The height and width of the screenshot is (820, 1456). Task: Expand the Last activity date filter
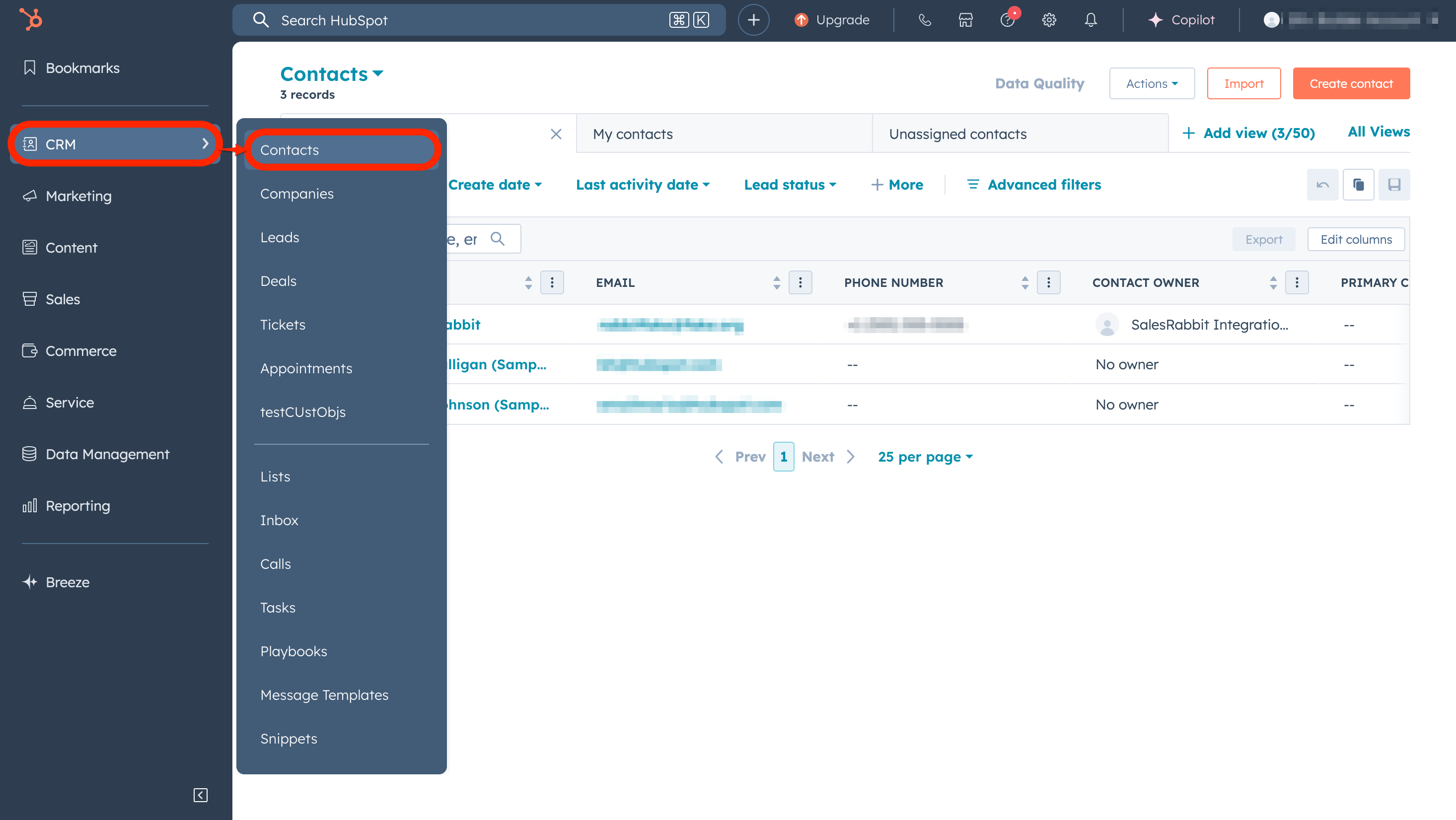click(643, 185)
